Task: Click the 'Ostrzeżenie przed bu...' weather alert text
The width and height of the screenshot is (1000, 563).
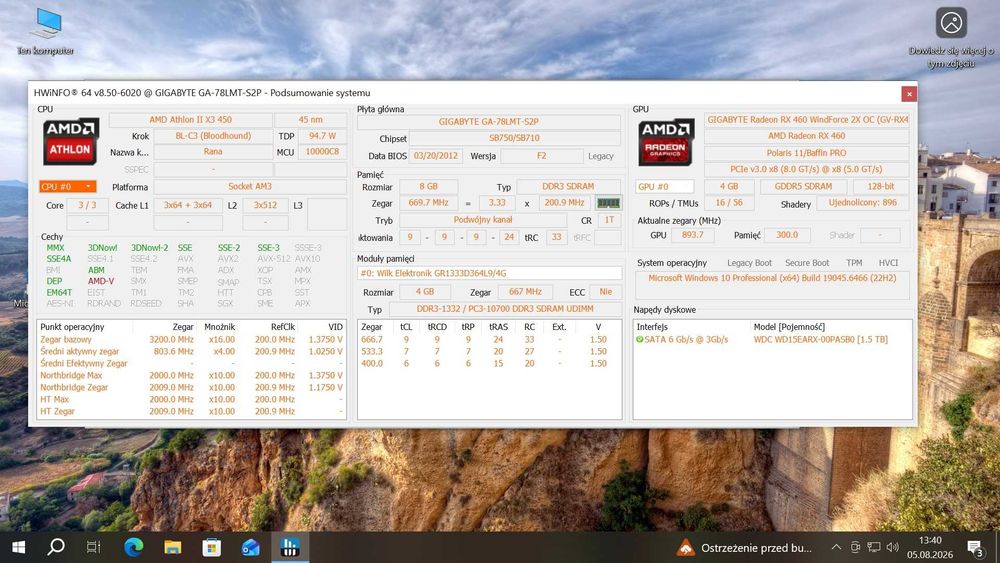Action: point(756,548)
